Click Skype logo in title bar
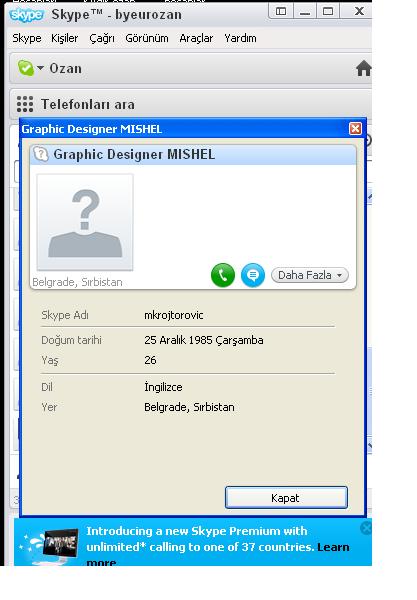 (26, 15)
